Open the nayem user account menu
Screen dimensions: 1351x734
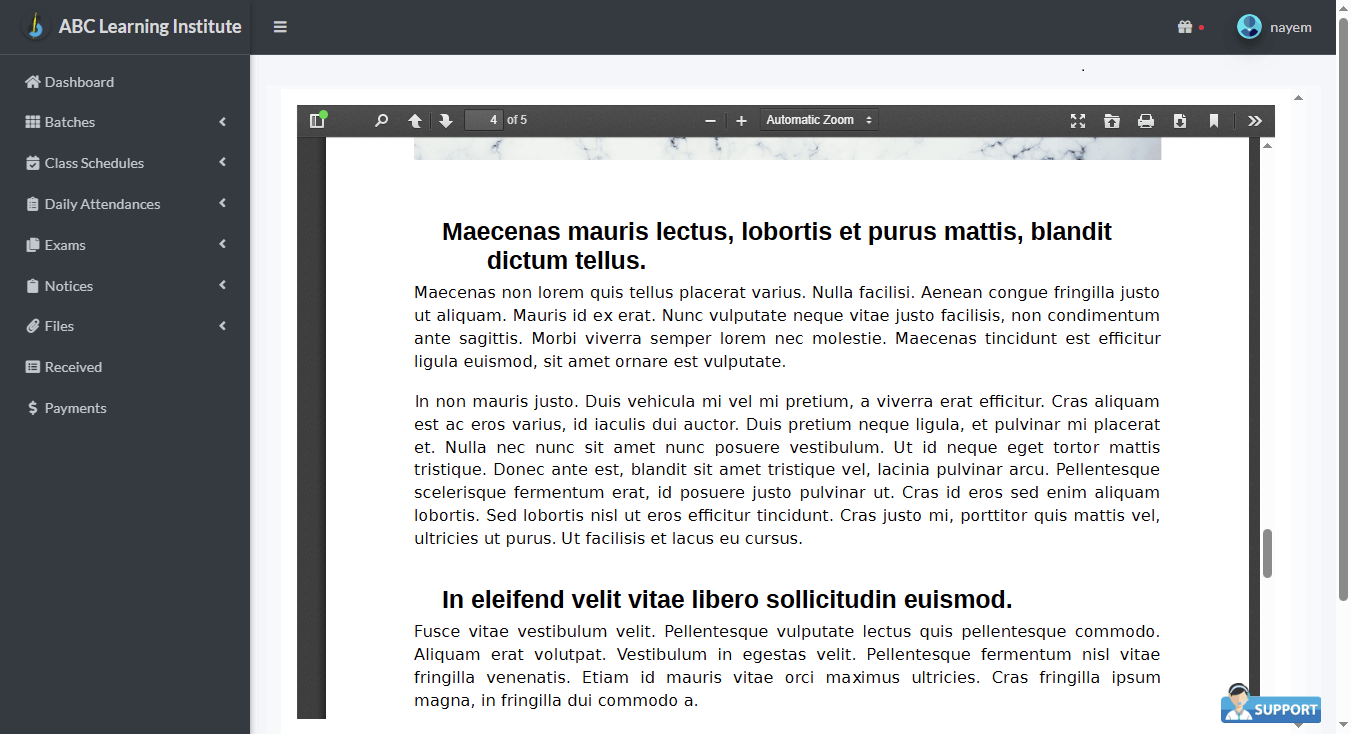point(1277,27)
